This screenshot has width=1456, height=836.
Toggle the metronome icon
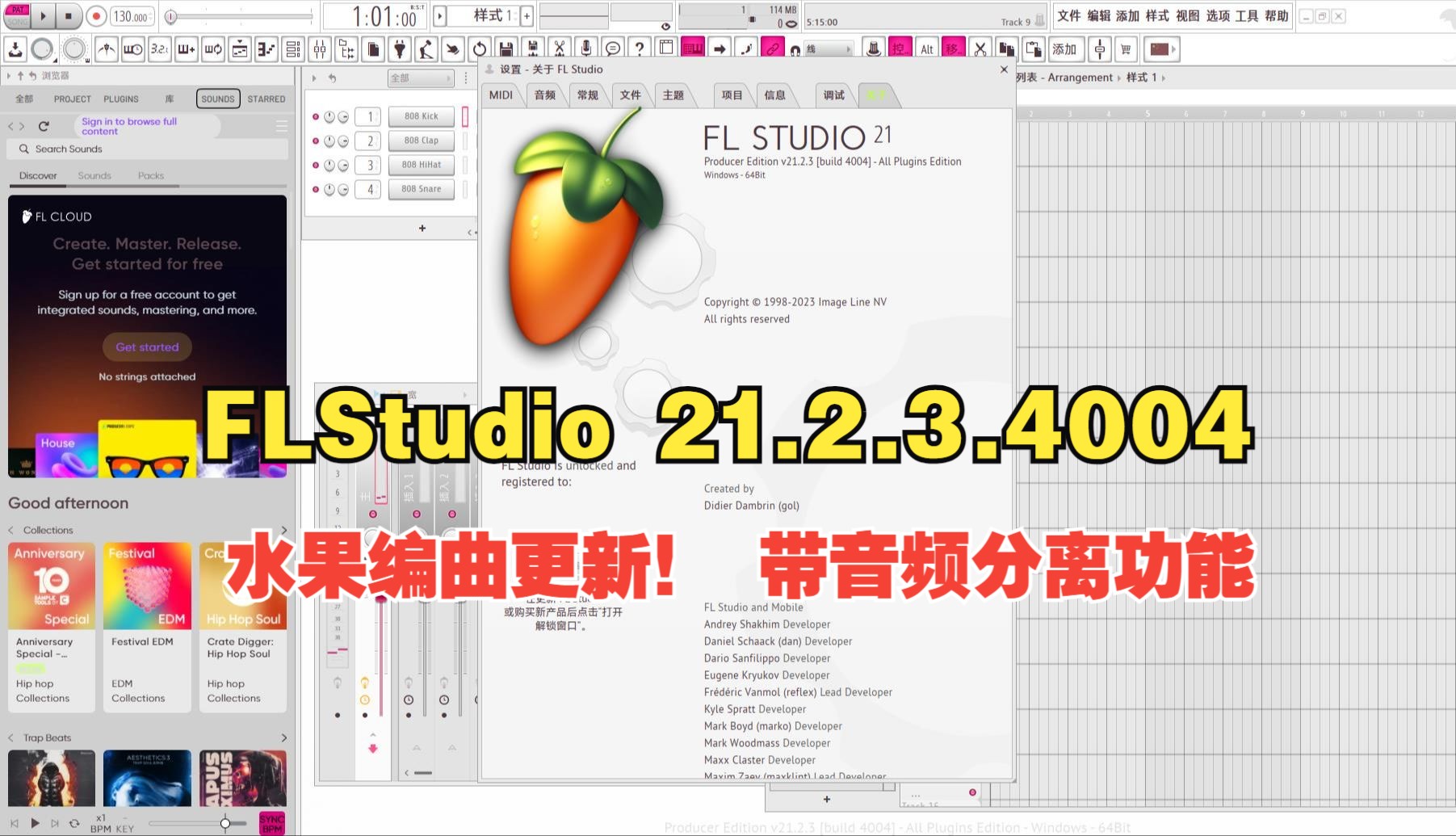(106, 49)
